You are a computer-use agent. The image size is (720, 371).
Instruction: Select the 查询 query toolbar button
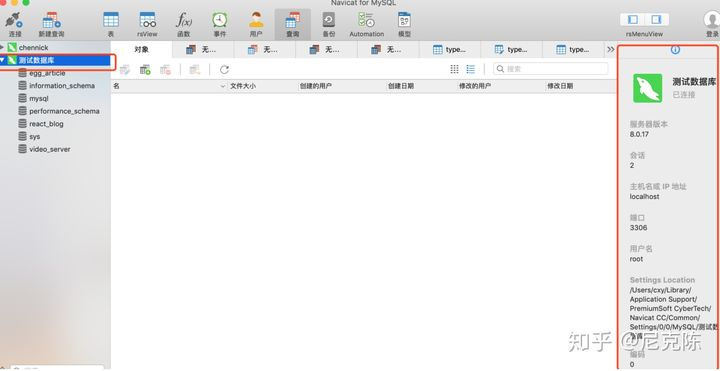click(292, 25)
